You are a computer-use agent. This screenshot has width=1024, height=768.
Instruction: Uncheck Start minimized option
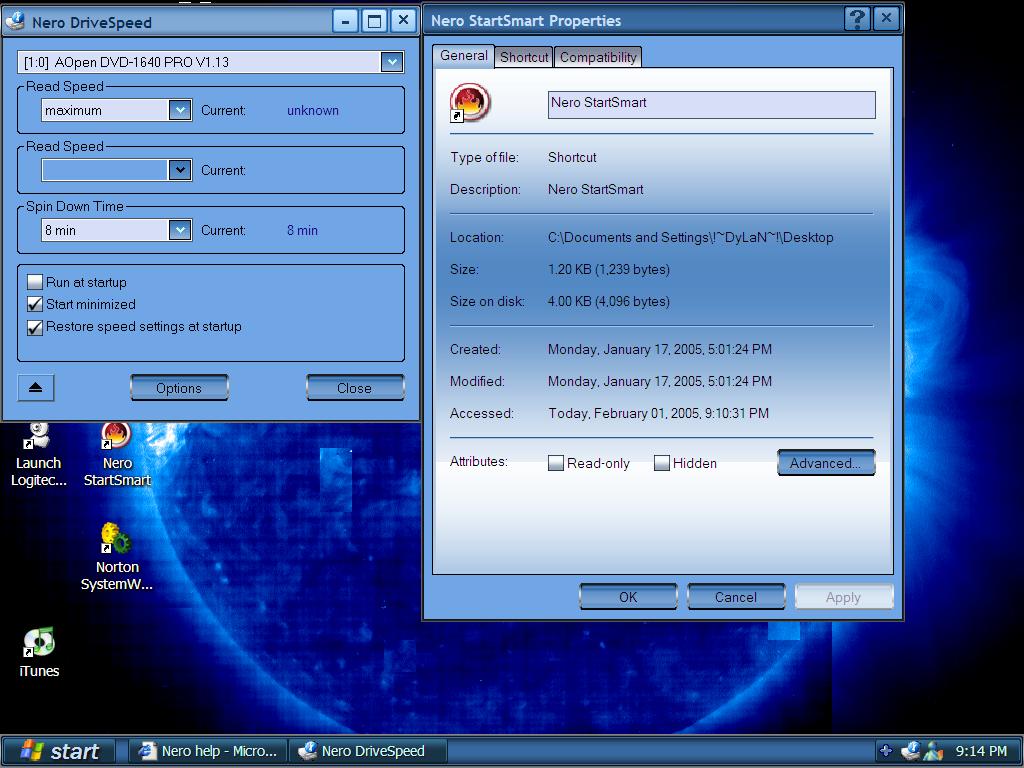tap(35, 304)
